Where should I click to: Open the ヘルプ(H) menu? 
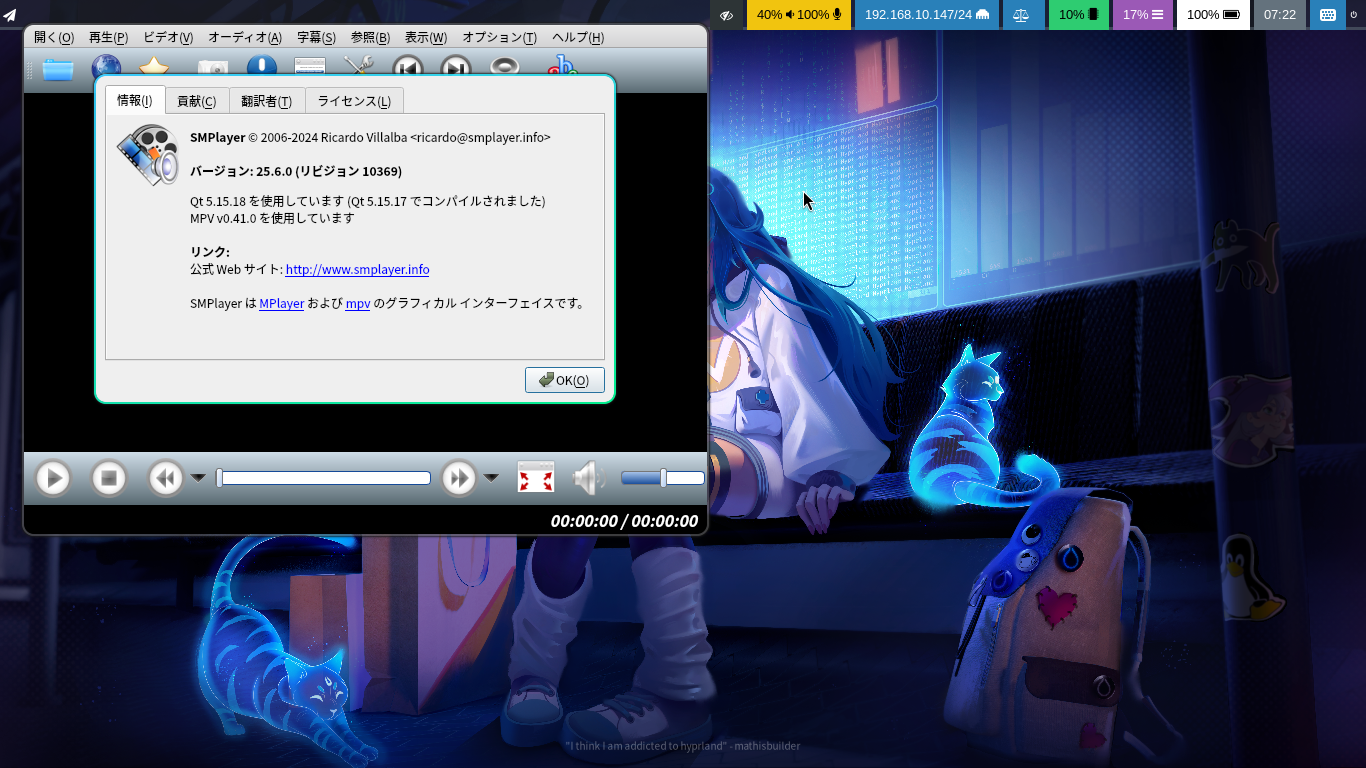pyautogui.click(x=578, y=38)
